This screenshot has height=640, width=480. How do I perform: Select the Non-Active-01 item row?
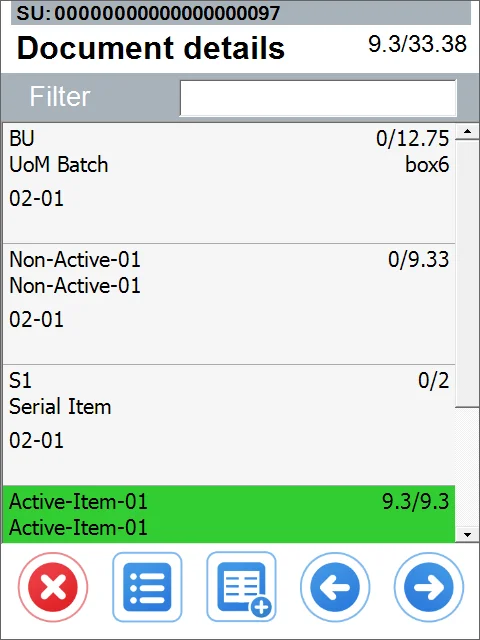(229, 304)
